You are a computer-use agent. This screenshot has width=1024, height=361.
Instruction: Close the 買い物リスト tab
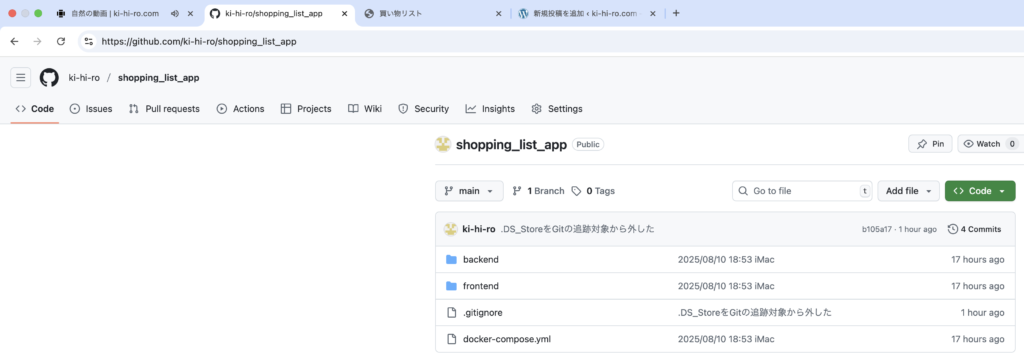tap(499, 13)
